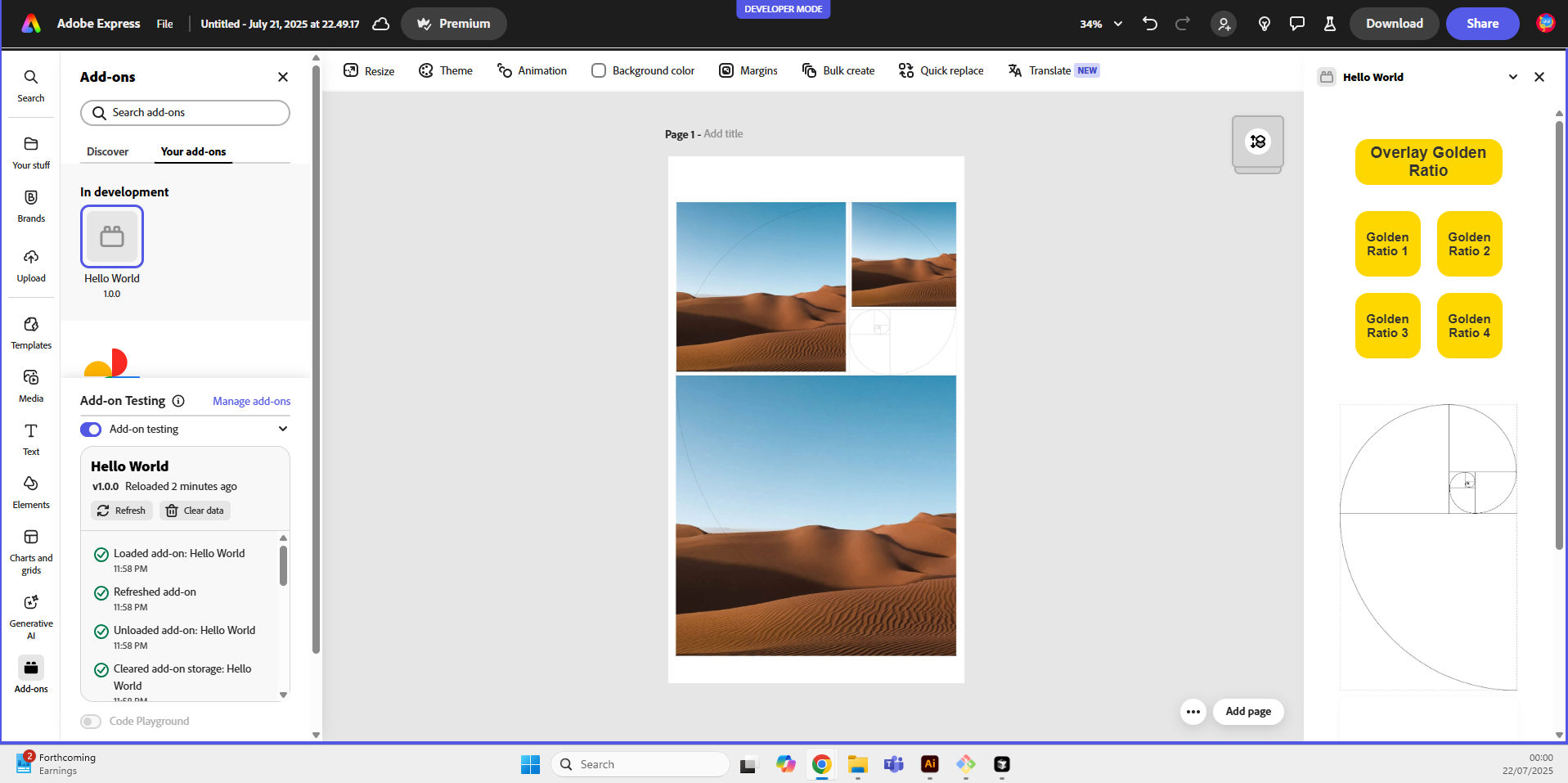Open the comments panel icon
This screenshot has height=783, width=1568.
coord(1297,24)
